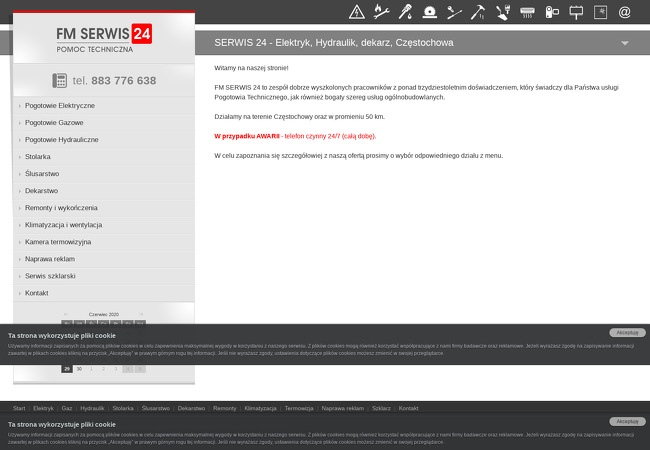650x450 pixels.
Task: Click the gas service flame-and-wrench icon
Action: click(381, 12)
